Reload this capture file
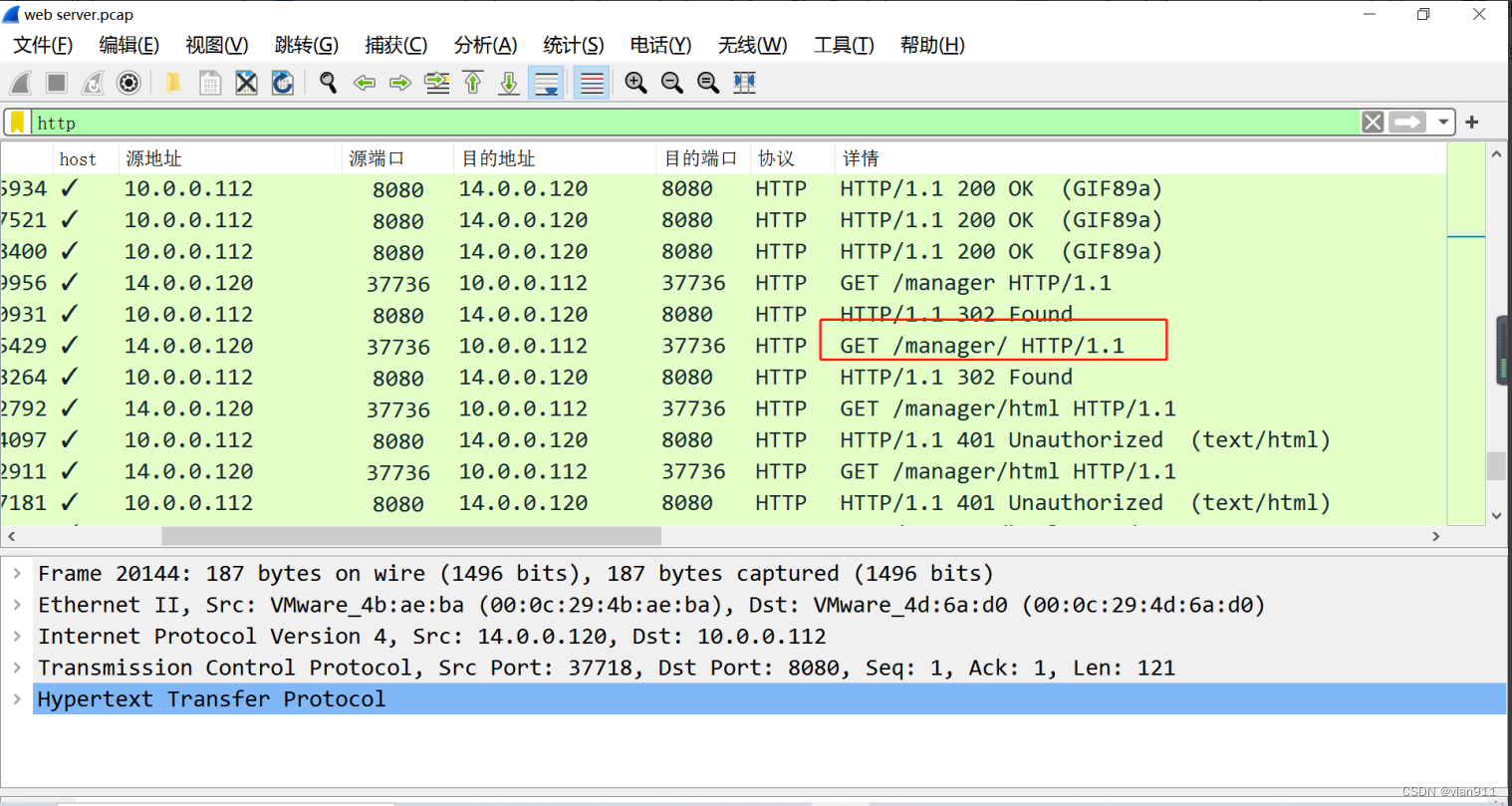 coord(283,83)
